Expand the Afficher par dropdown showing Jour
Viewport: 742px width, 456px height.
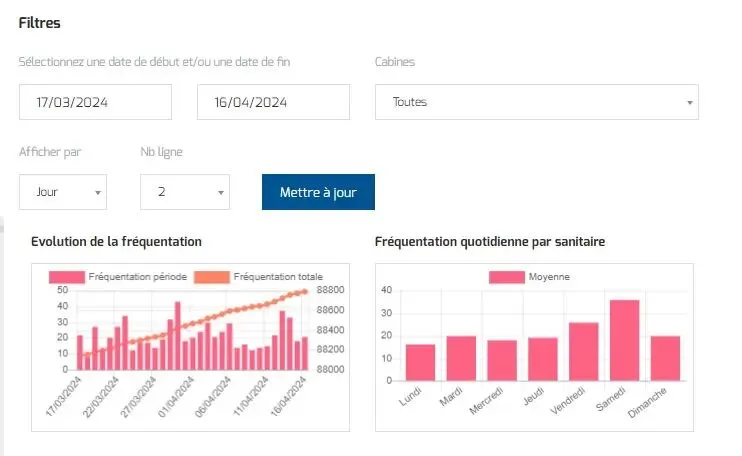click(63, 192)
